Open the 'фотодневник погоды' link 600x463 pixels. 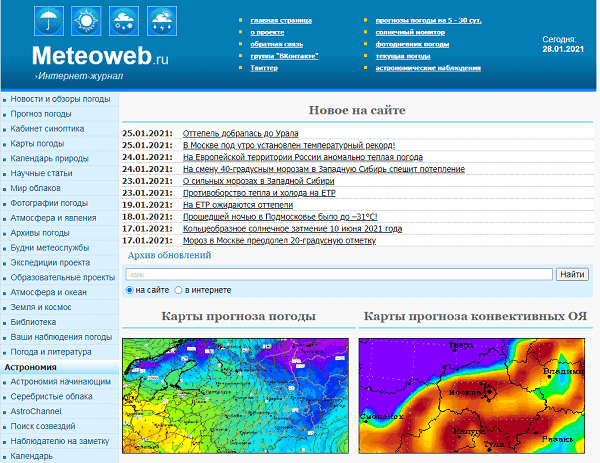click(412, 44)
